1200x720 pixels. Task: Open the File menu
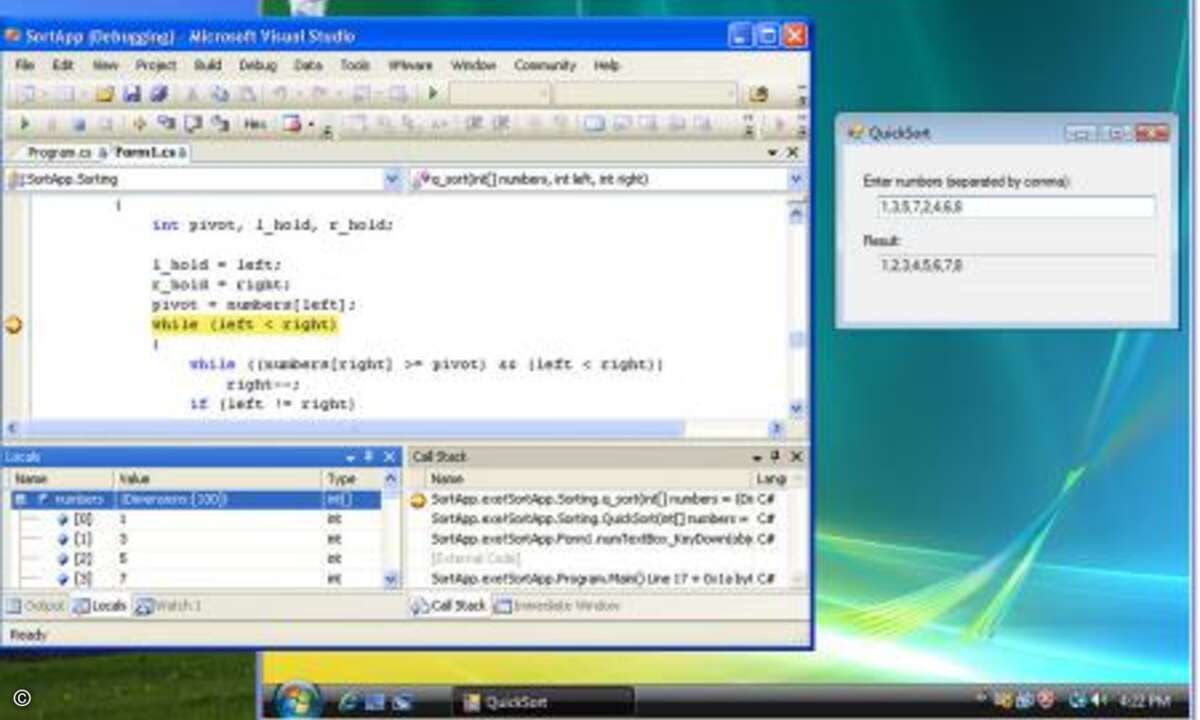pos(25,65)
